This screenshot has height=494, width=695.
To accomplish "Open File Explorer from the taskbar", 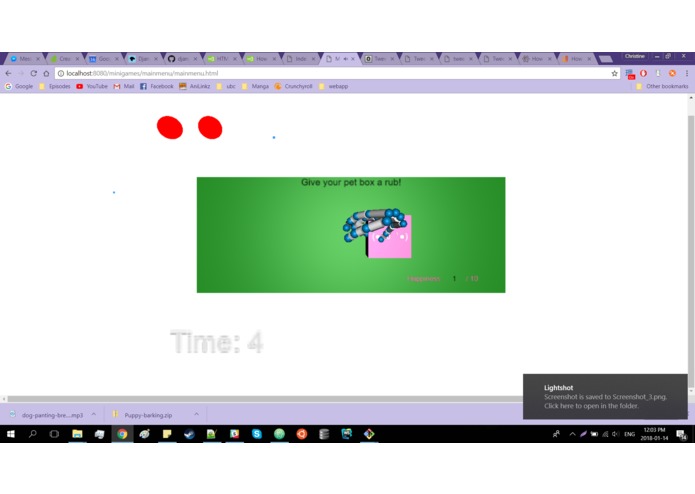I will [x=77, y=434].
